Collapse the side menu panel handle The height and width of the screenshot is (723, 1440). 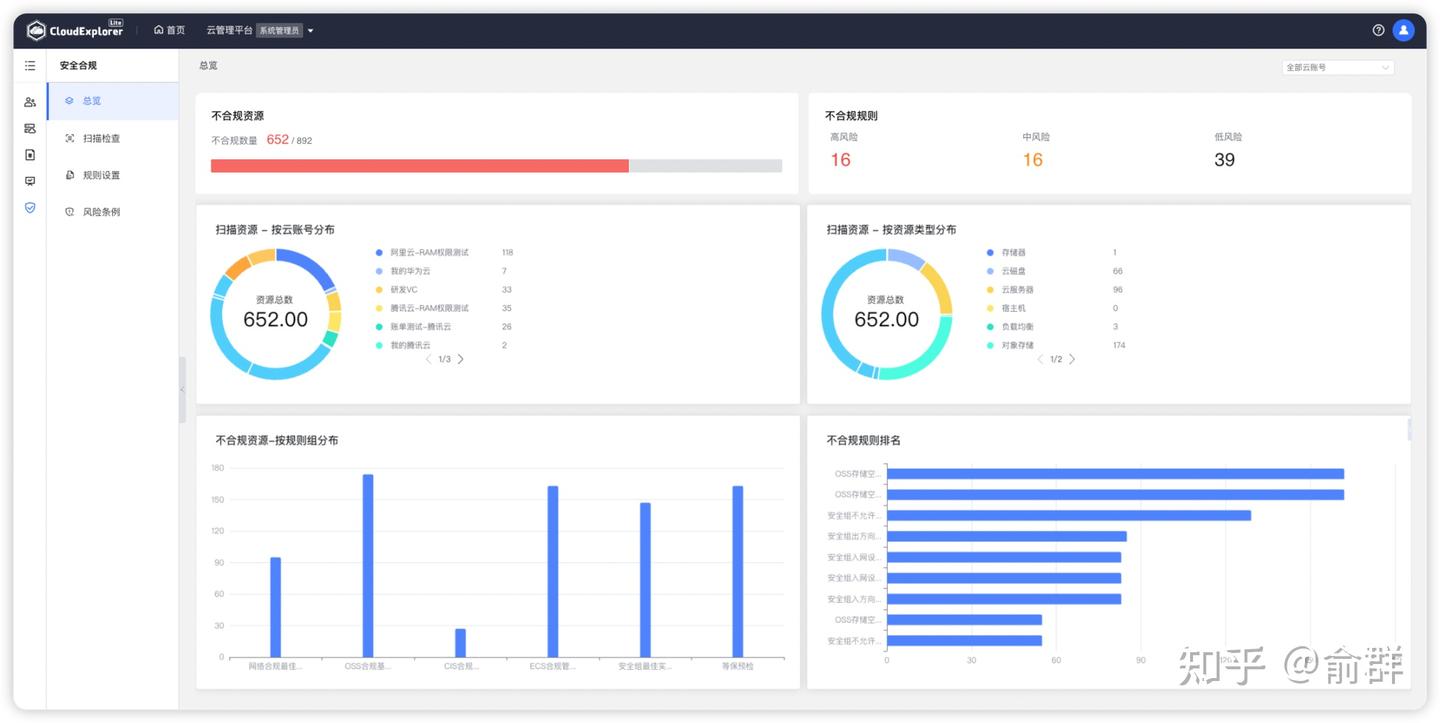coord(182,389)
